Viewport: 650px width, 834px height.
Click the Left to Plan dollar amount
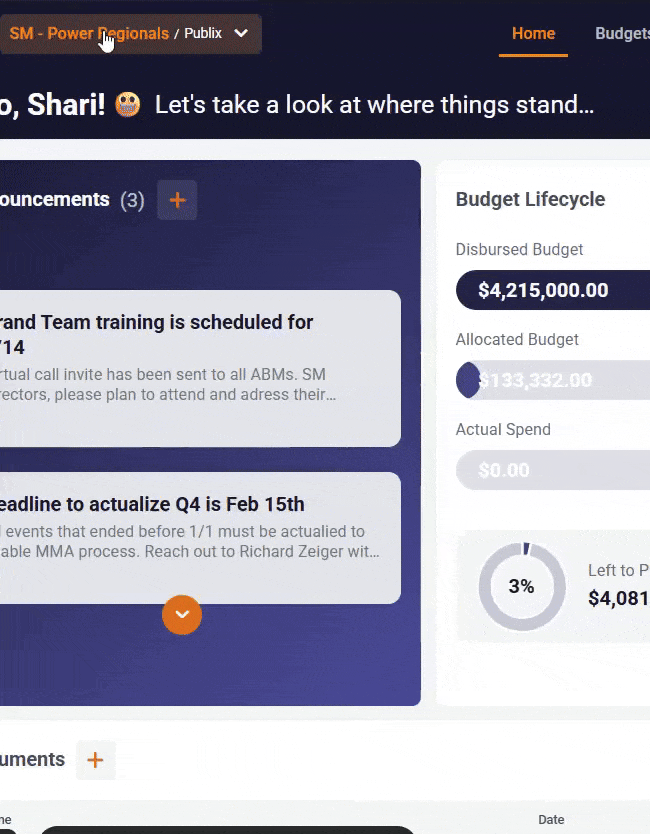tap(618, 599)
